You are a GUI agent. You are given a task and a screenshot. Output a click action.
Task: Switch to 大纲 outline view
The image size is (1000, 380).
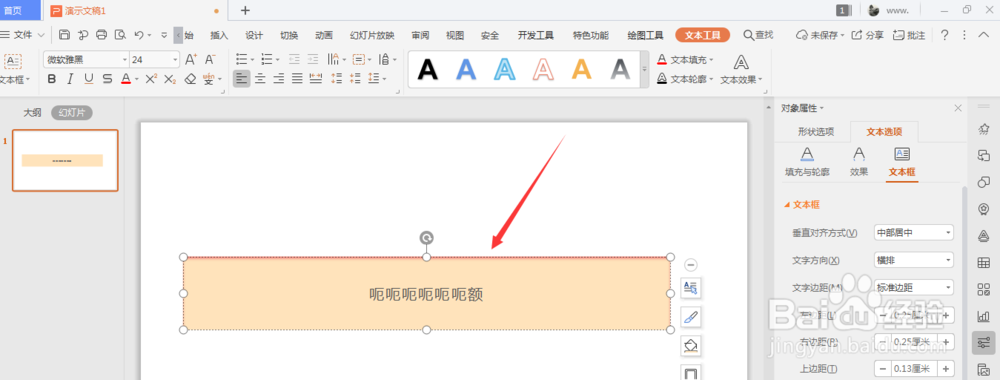33,113
